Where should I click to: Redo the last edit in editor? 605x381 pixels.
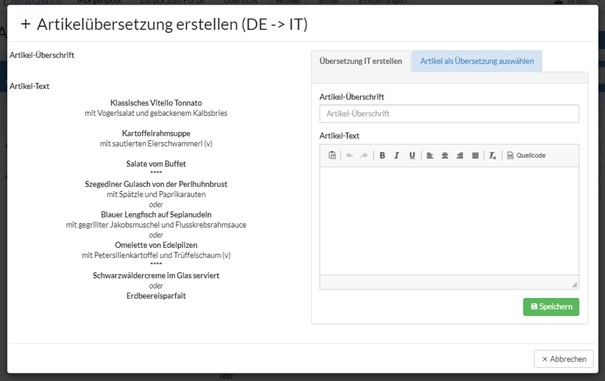point(364,155)
